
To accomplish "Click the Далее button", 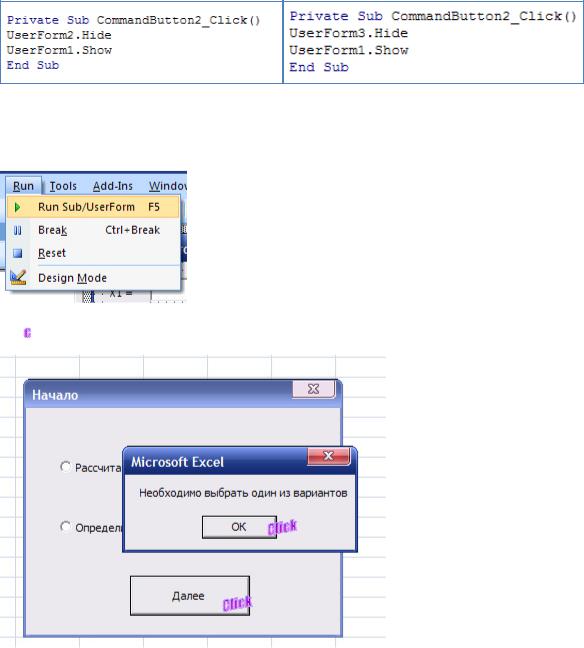I will coord(190,596).
